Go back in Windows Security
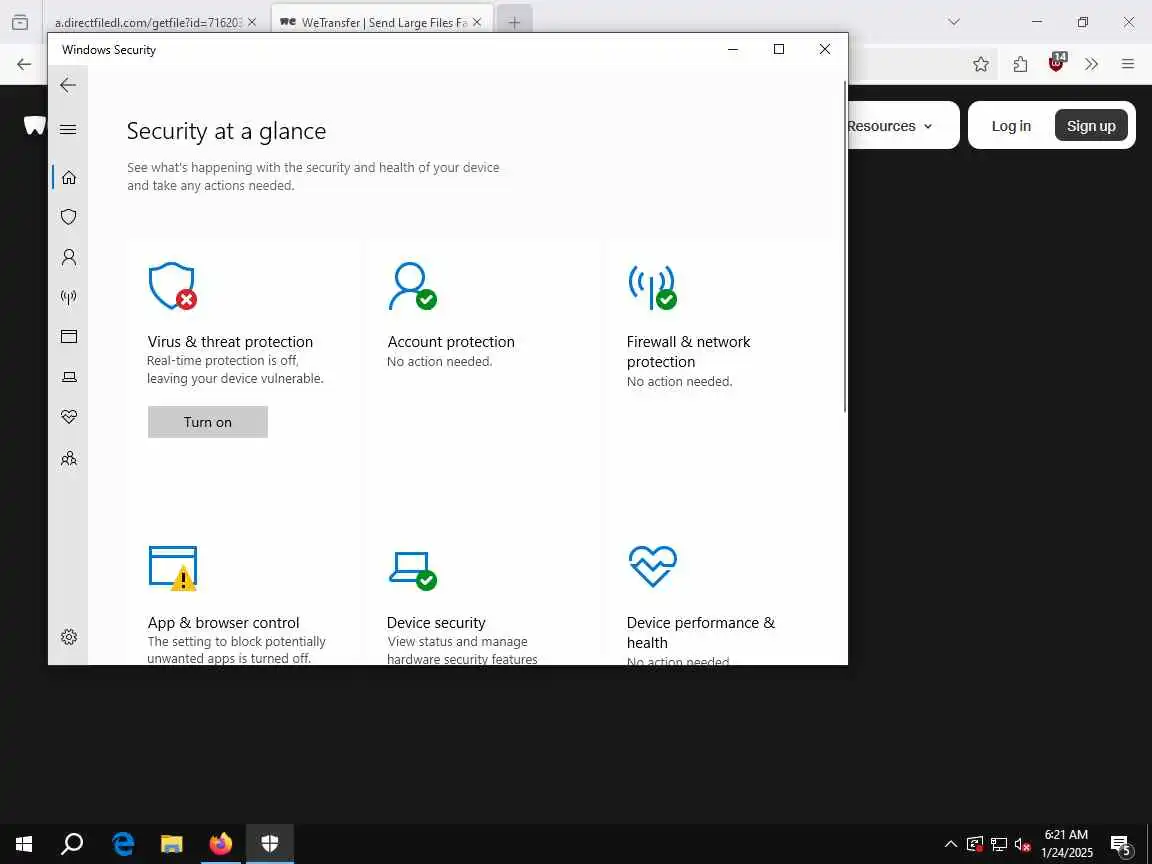1152x864 pixels. pos(68,85)
